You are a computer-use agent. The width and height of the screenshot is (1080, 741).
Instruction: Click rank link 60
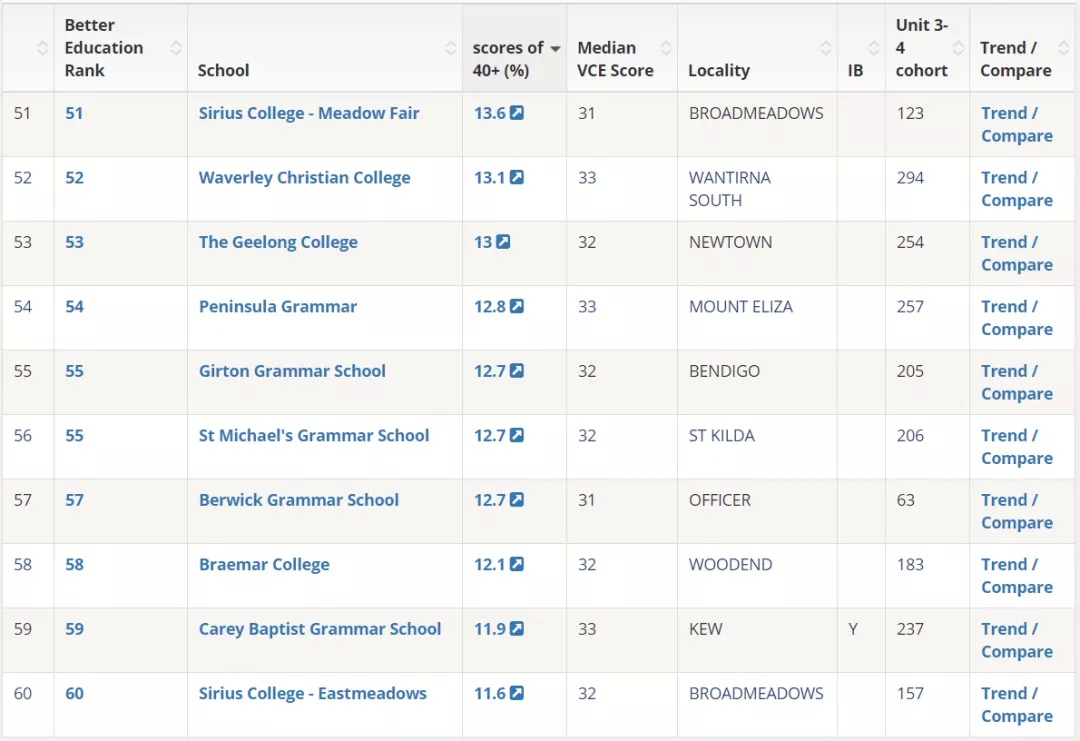[x=74, y=693]
